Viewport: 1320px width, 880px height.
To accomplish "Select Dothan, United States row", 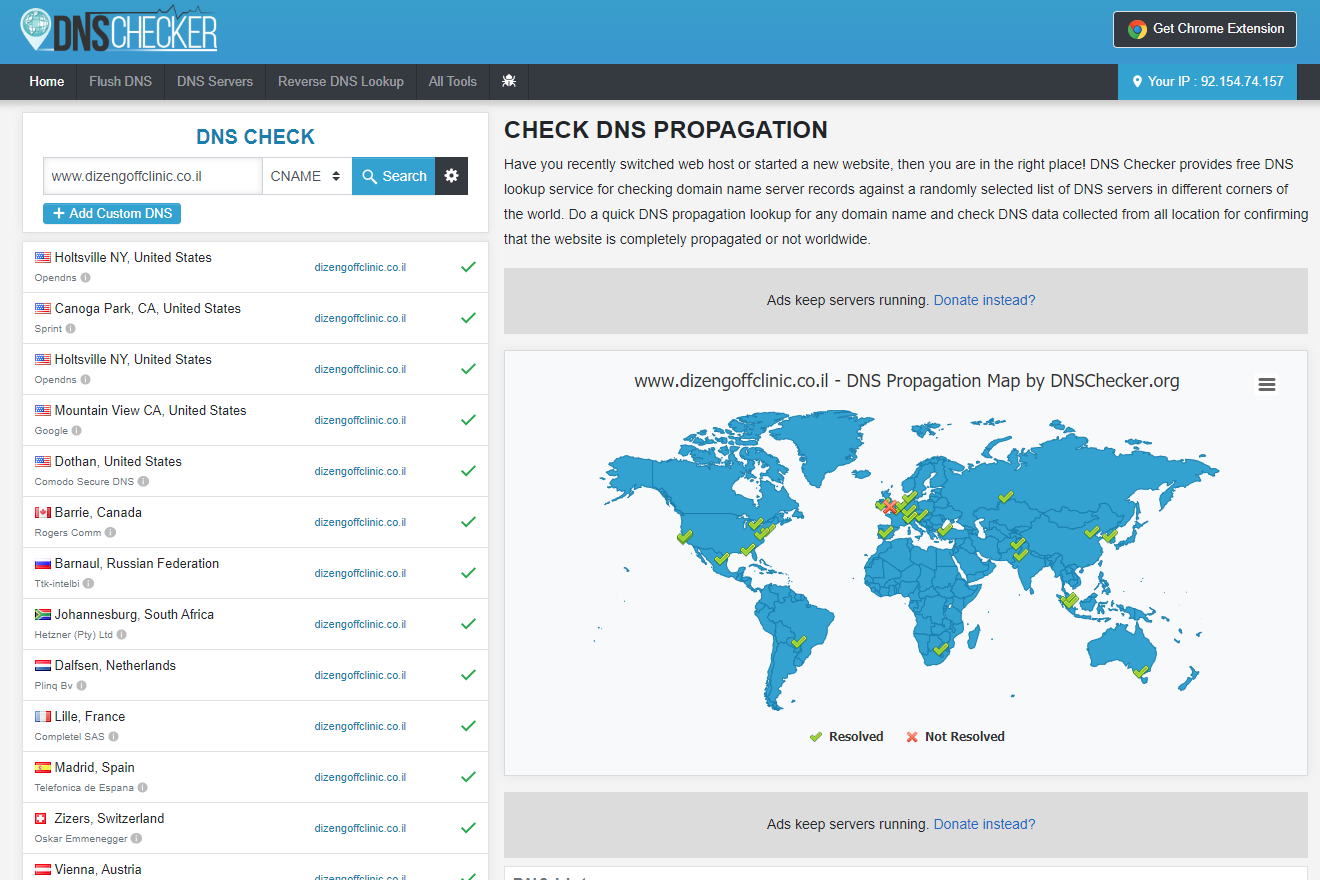I will 255,471.
